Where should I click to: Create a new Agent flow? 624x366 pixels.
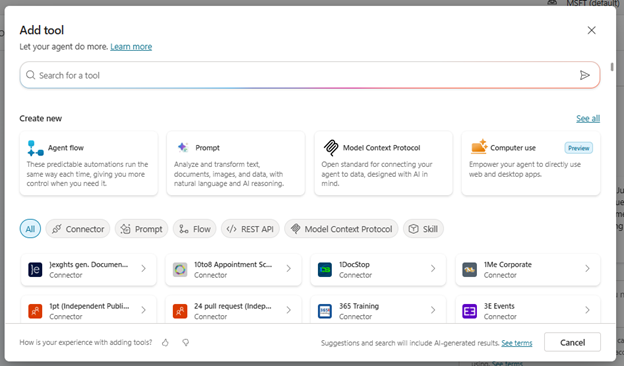[89, 164]
